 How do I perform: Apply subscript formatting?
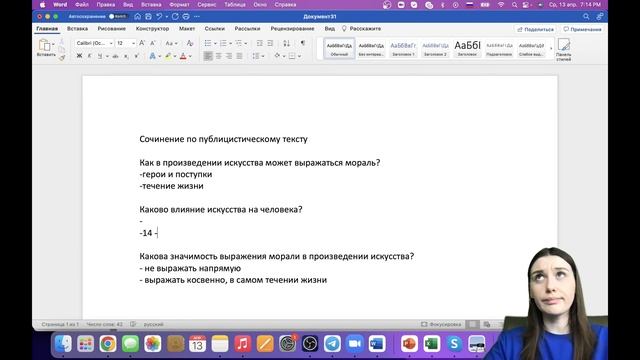pos(126,56)
